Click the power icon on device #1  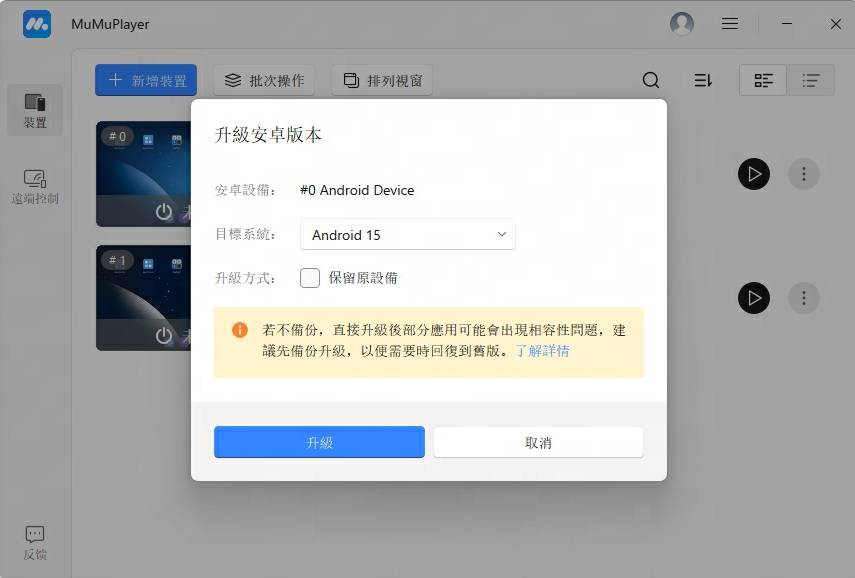tap(164, 335)
